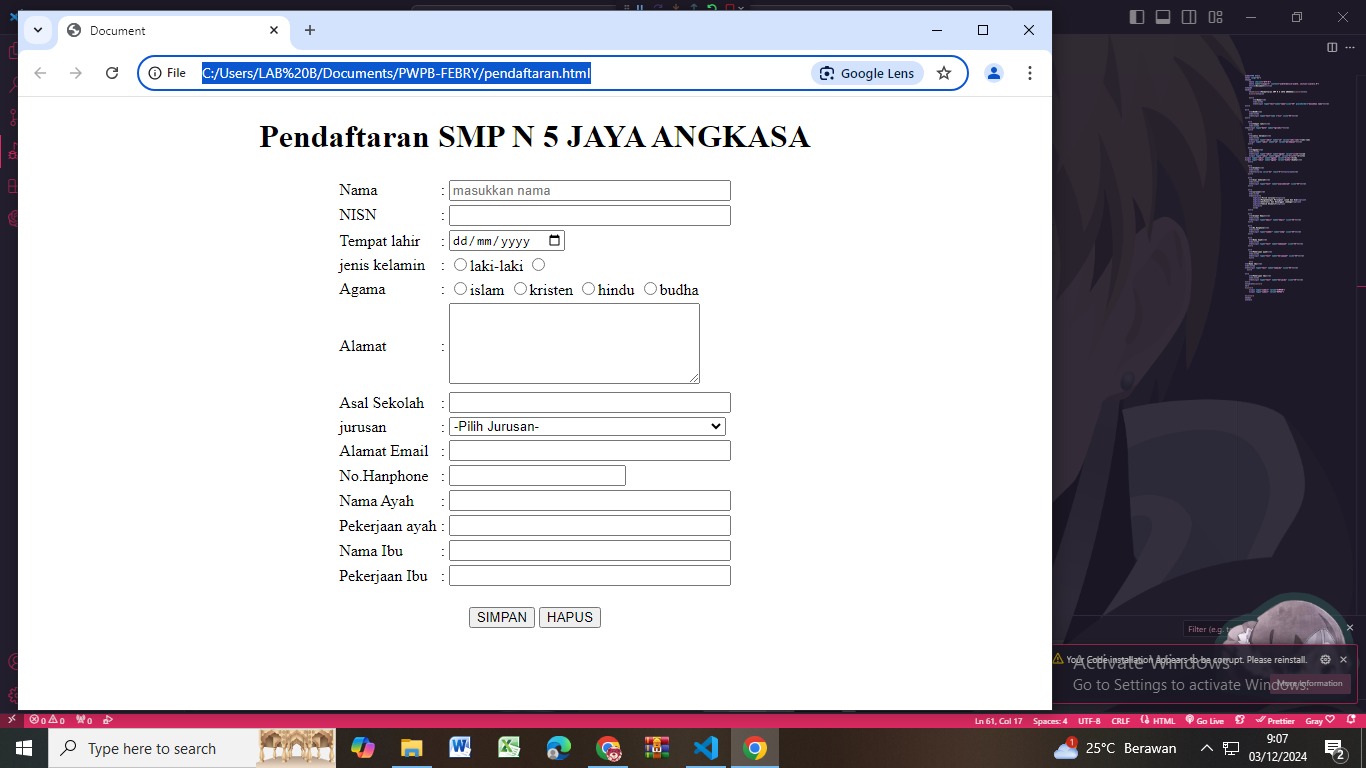
Task: Launch Visual Studio Code from taskbar
Action: (706, 747)
